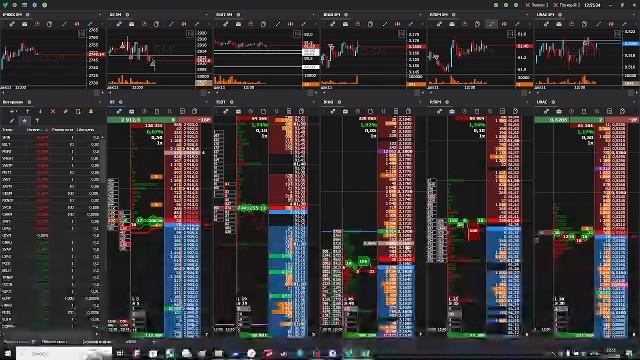640x360 pixels.
Task: Click the instruments list vertical scrollbar
Action: click(102, 233)
